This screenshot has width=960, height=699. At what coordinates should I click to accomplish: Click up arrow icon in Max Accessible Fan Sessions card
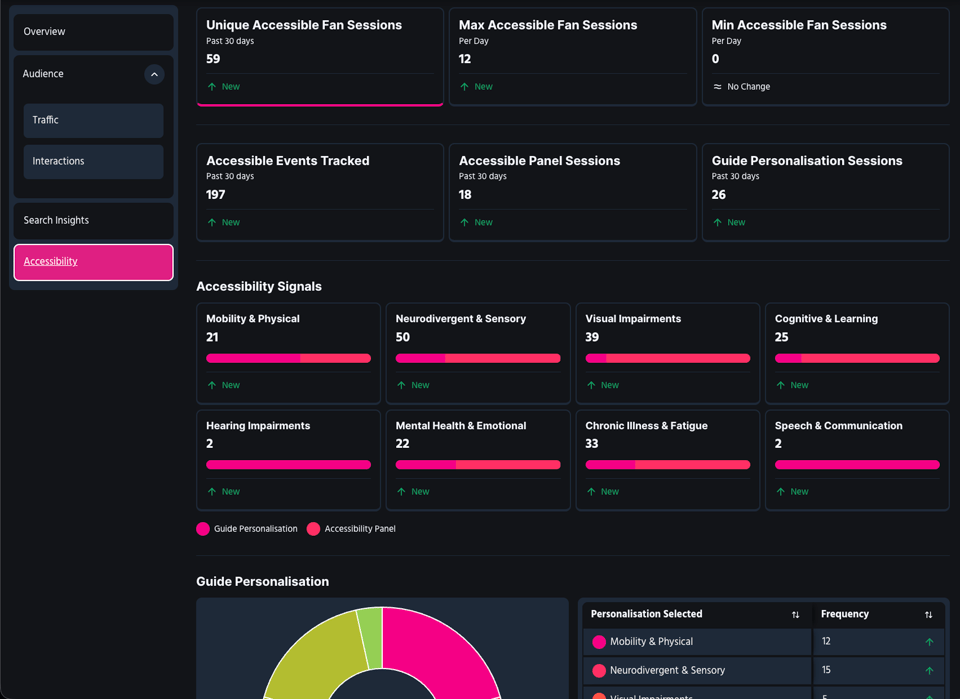(x=465, y=87)
